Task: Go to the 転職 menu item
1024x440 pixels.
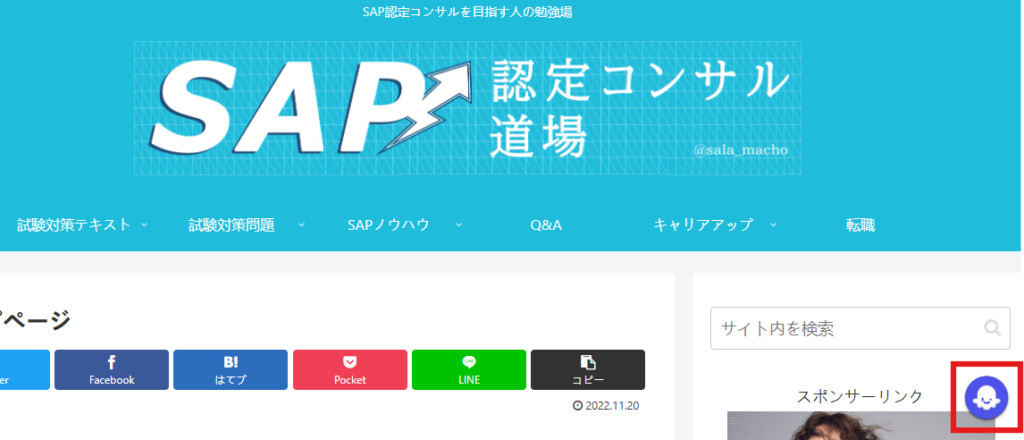Action: click(x=860, y=225)
